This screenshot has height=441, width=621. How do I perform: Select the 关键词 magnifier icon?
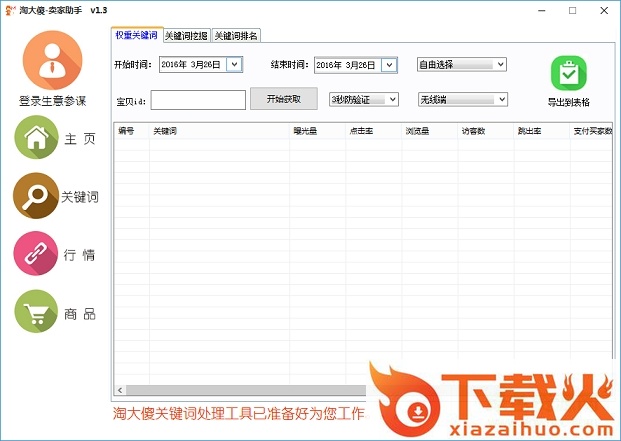(x=36, y=196)
